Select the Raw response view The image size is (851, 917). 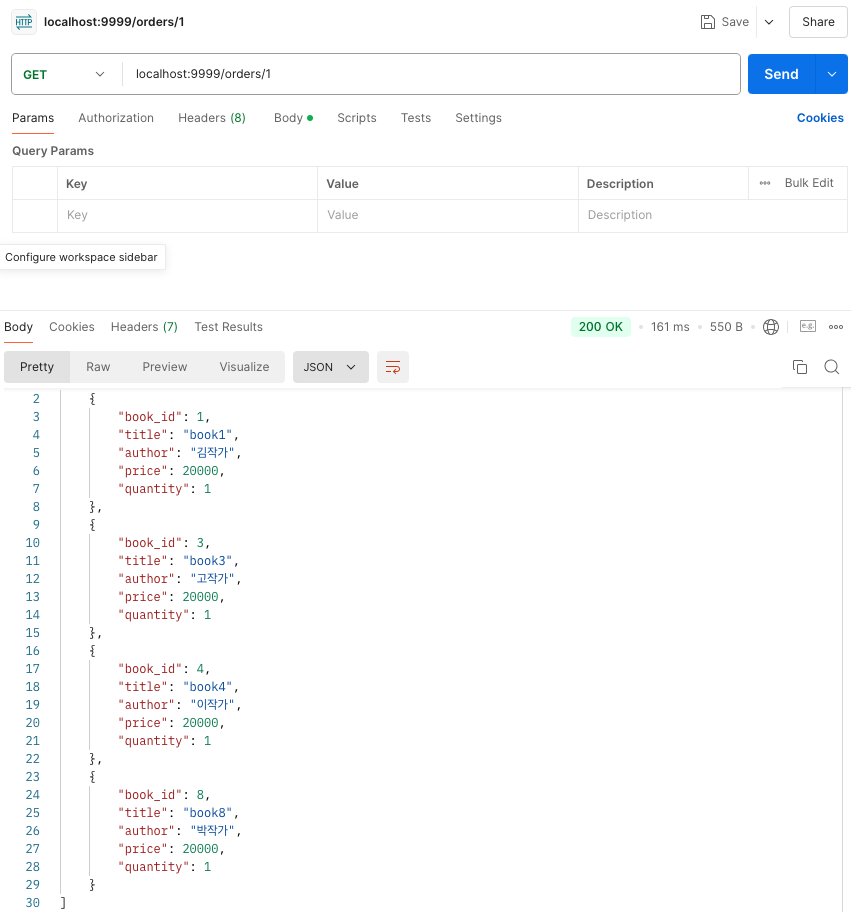coord(98,367)
